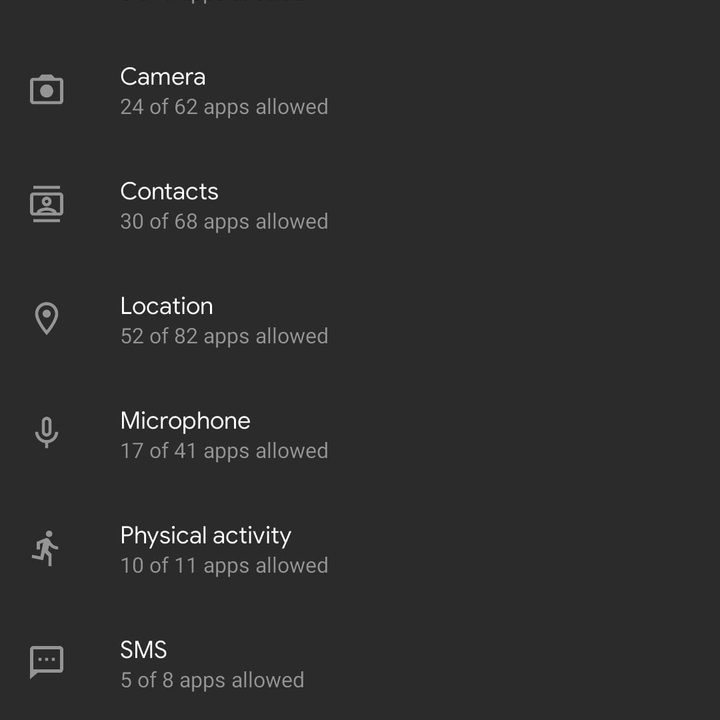Select "30 of 68 apps allowed" text

point(224,222)
